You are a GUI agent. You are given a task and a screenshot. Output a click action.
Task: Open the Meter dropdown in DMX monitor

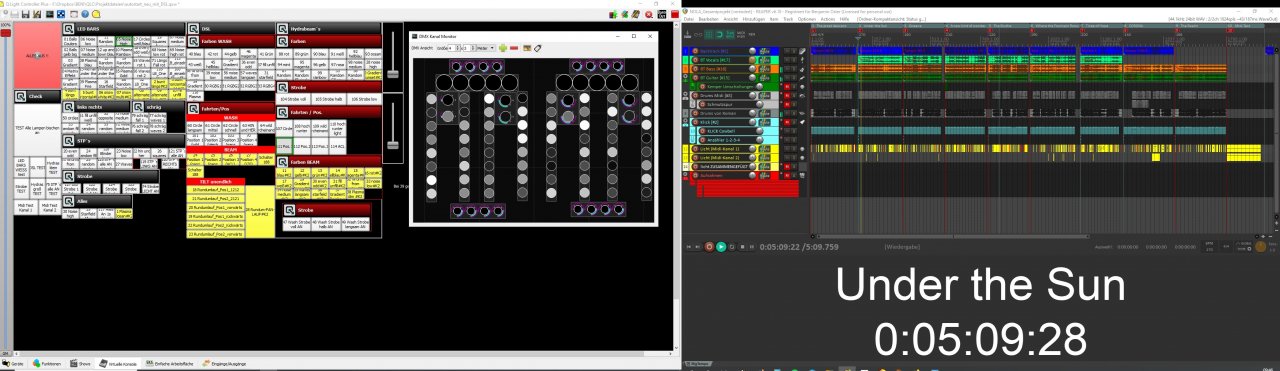(485, 48)
